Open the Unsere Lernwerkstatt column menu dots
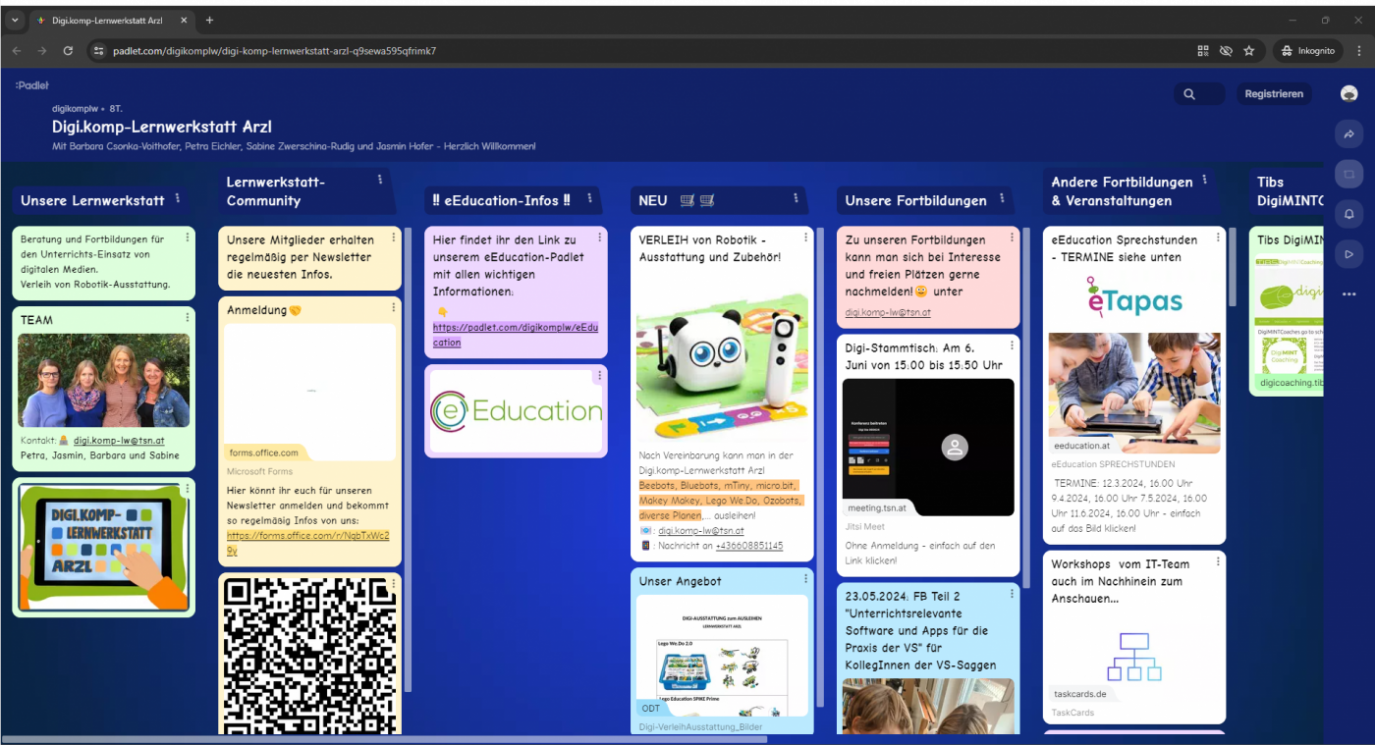Viewport: 1375px width, 745px height. [x=180, y=199]
